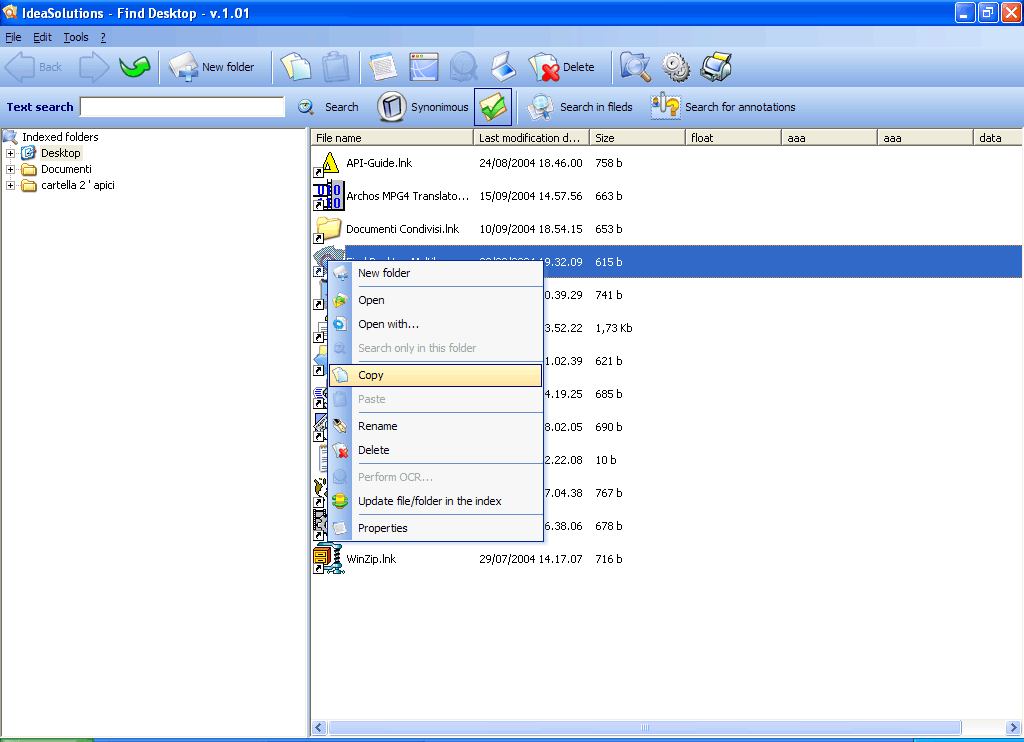Click the Paste icon in the toolbar

click(335, 66)
